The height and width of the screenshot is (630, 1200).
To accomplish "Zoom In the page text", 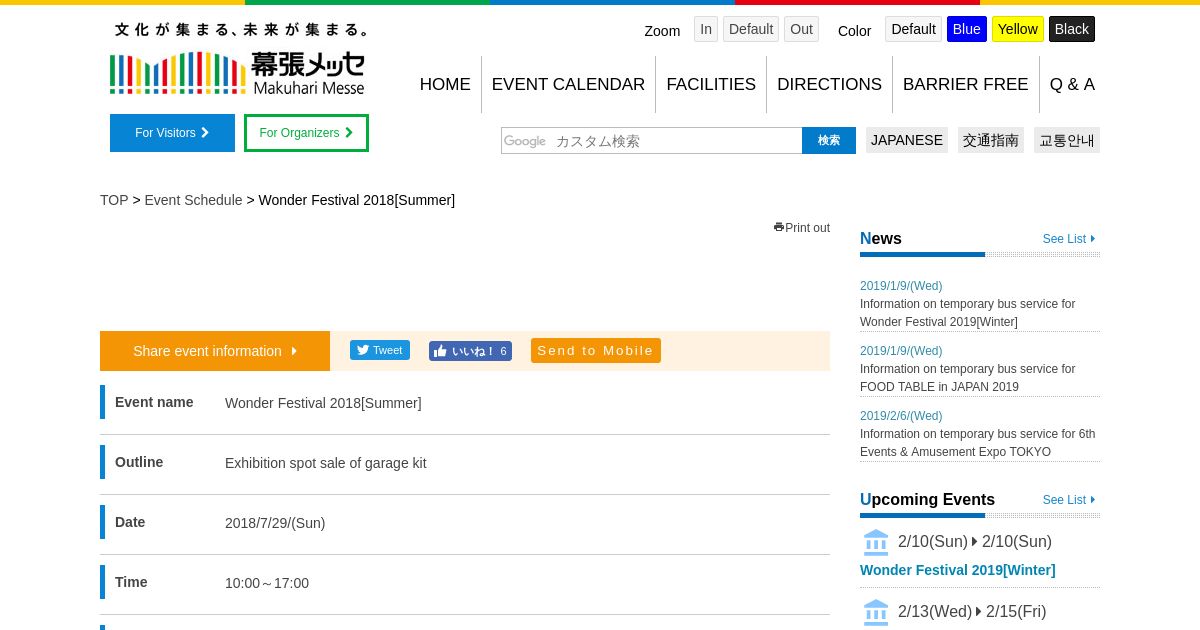I will pos(706,29).
